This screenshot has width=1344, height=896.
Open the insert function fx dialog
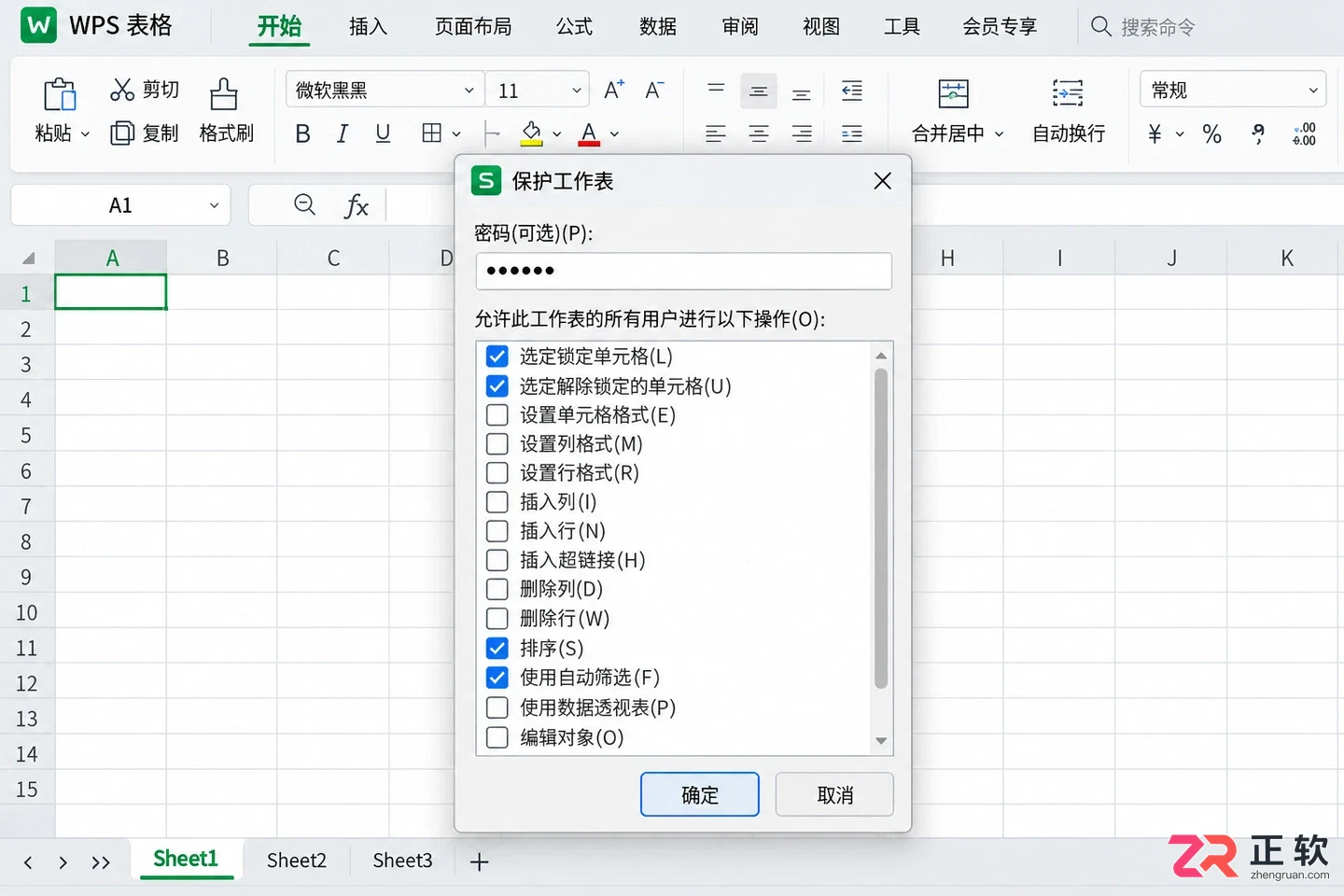tap(357, 205)
